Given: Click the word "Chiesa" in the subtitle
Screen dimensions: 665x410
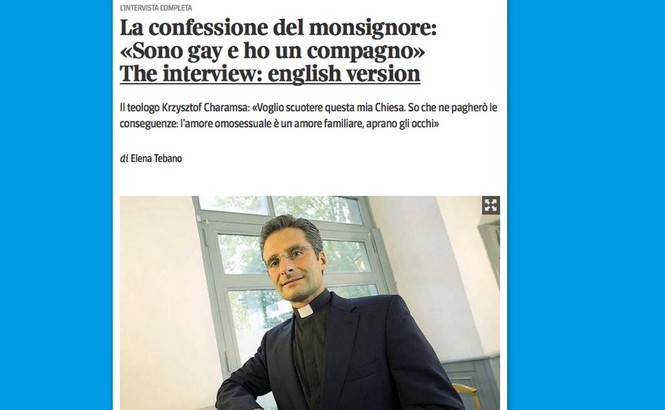Looking at the screenshot, I should tap(390, 108).
